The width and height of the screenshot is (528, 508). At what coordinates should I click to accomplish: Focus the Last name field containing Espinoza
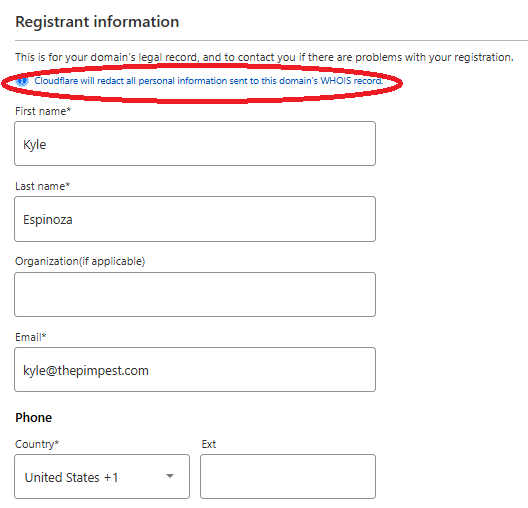point(195,219)
